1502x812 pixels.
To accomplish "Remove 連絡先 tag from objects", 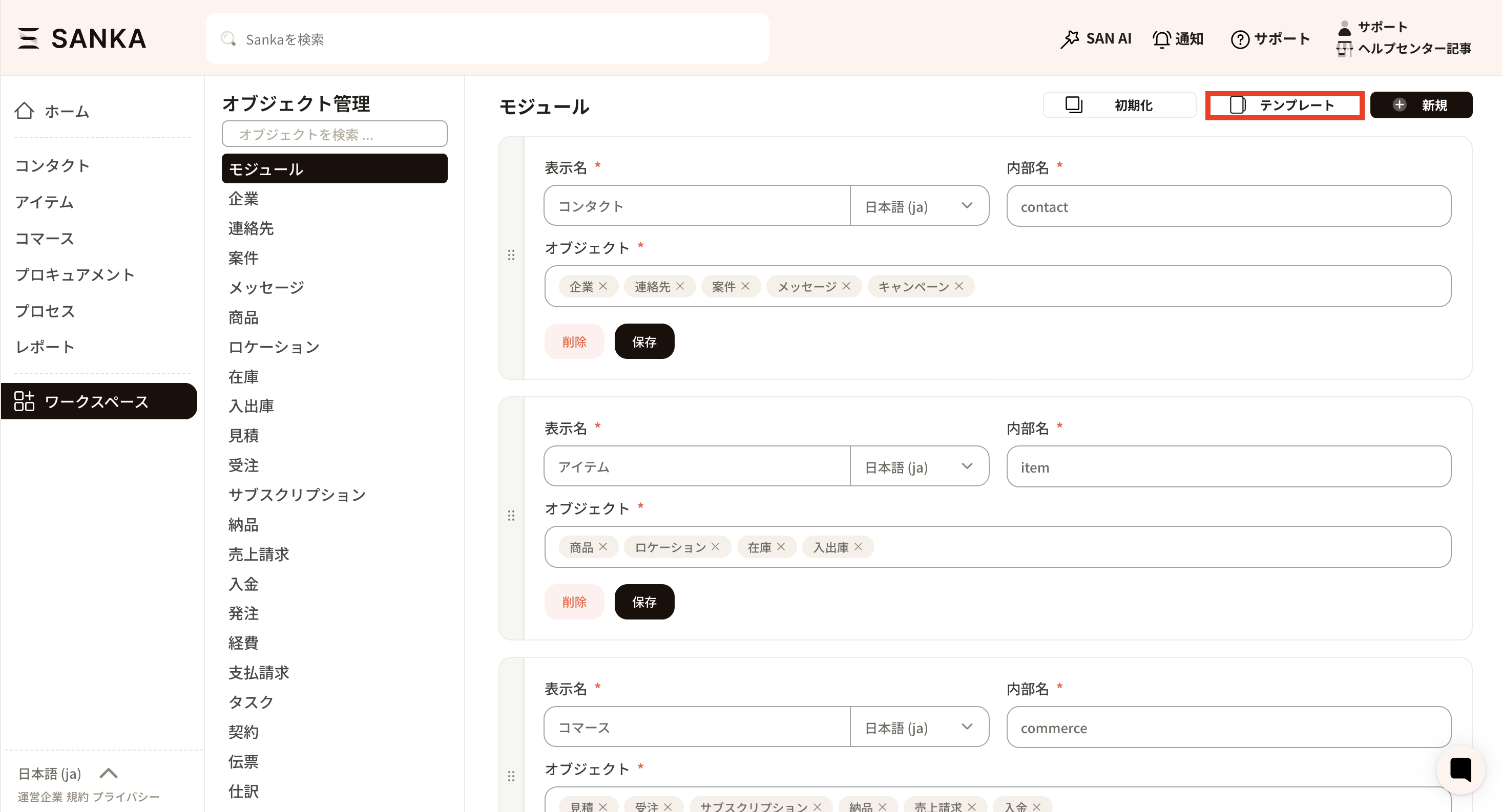I will pyautogui.click(x=680, y=286).
